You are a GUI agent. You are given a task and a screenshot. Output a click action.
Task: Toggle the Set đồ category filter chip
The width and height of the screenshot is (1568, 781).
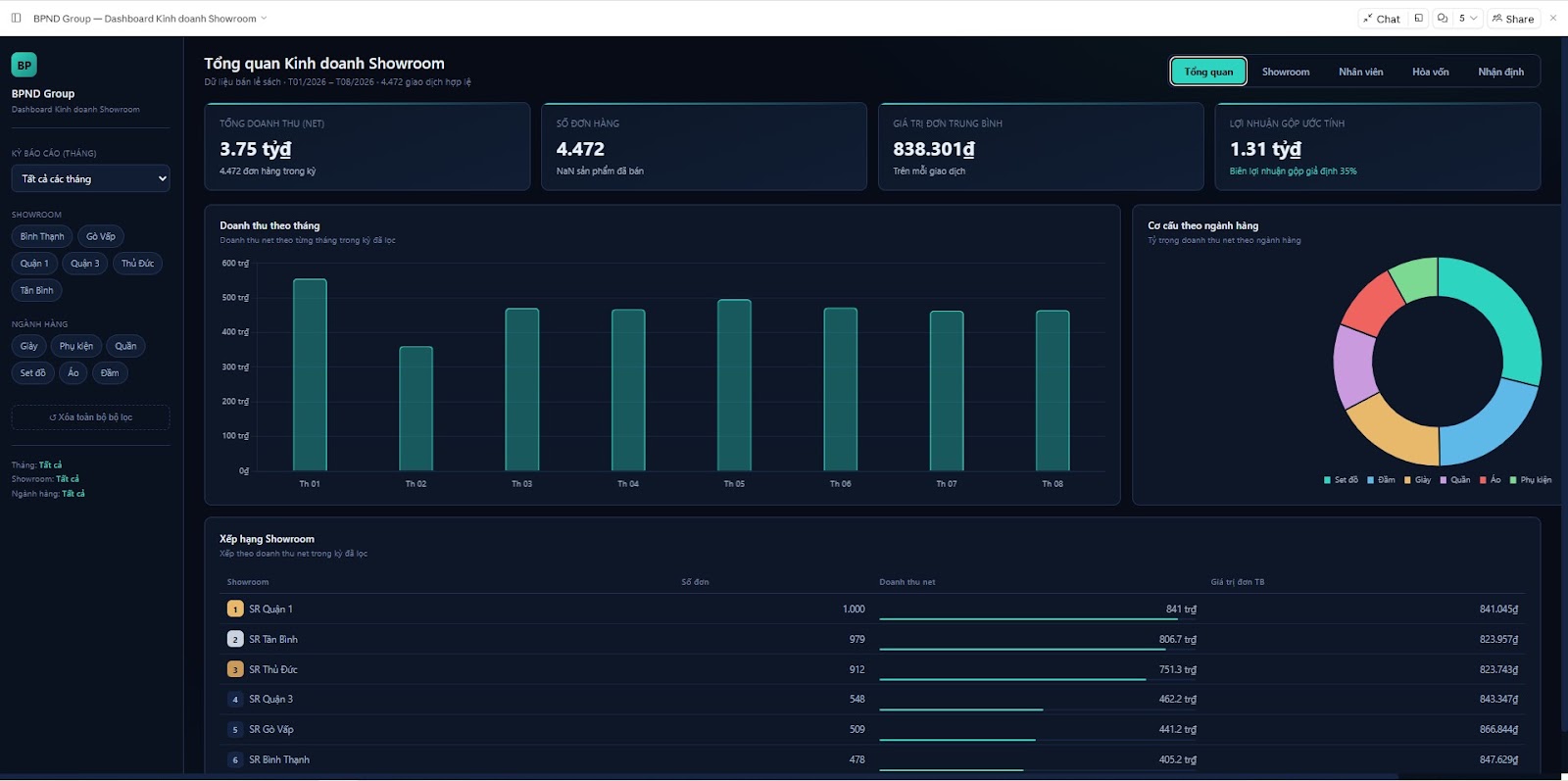click(33, 373)
